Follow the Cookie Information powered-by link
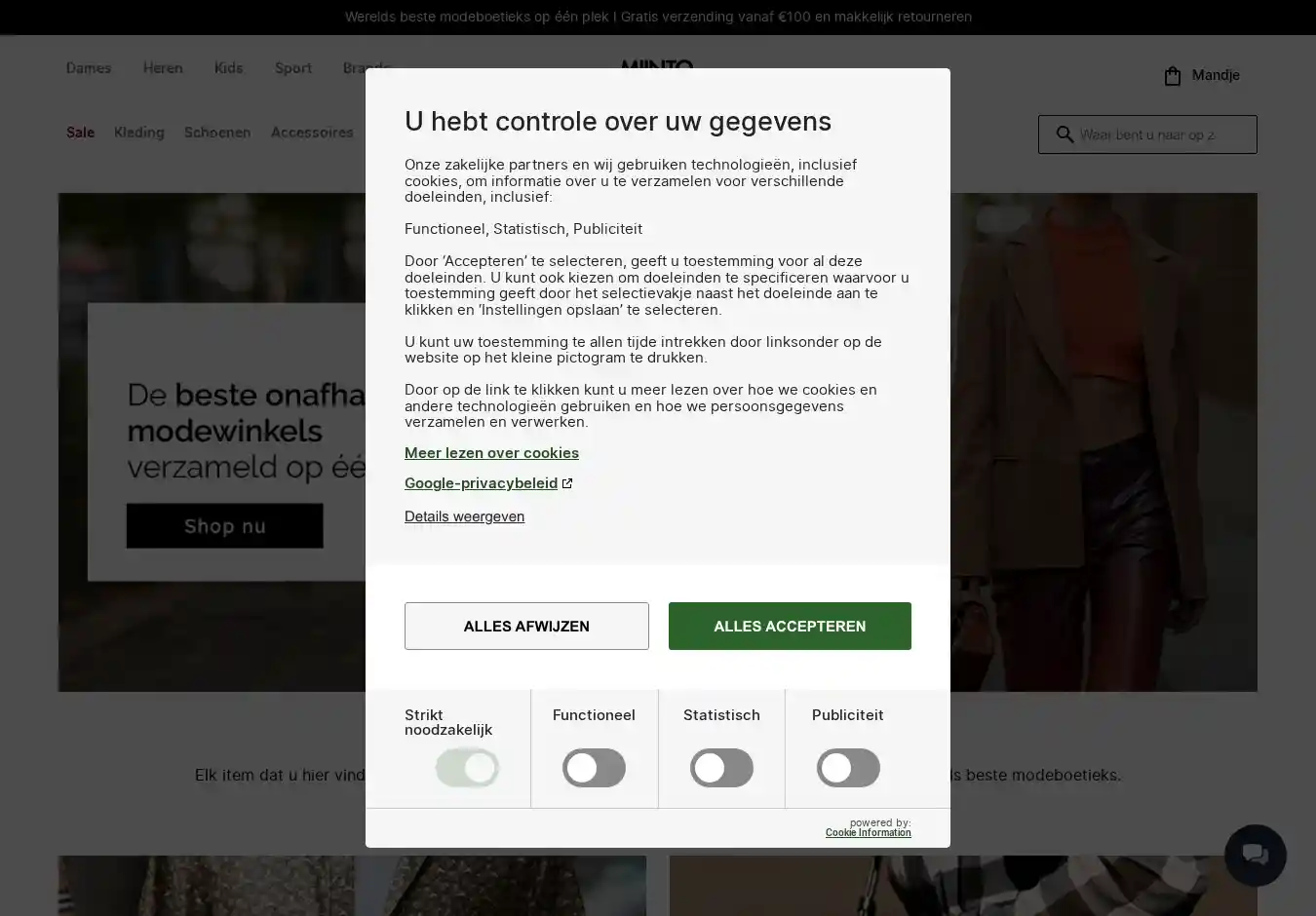The image size is (1316, 916). click(x=869, y=833)
